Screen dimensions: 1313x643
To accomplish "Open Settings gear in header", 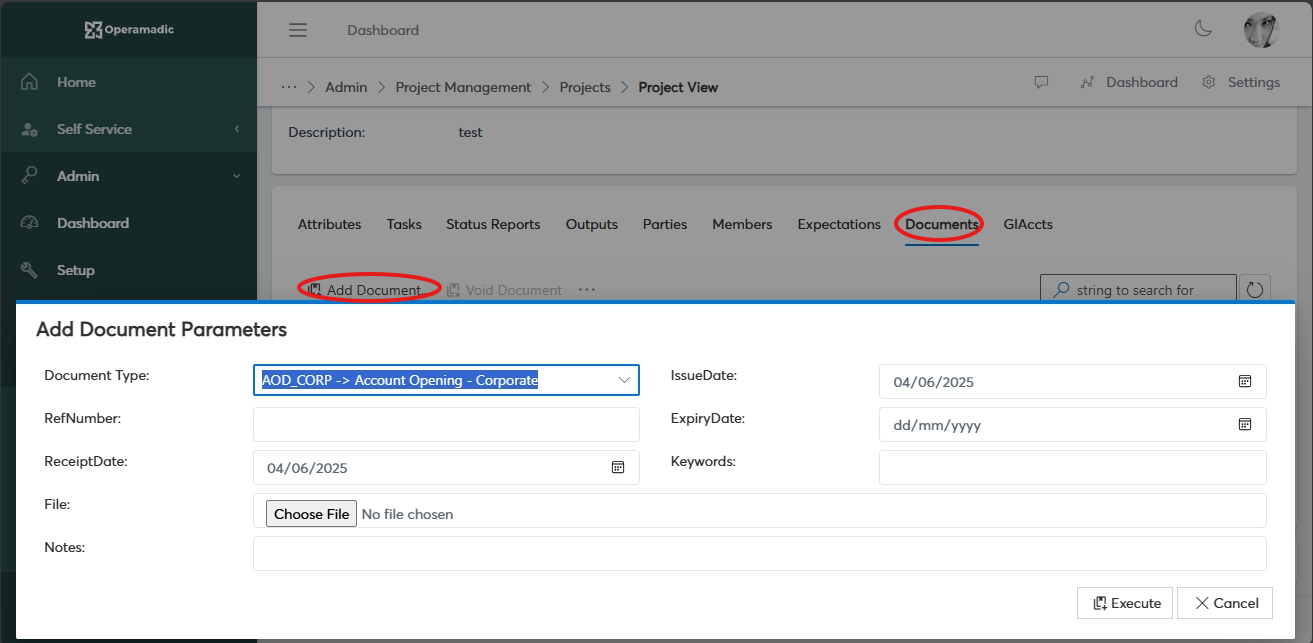I will [1240, 82].
